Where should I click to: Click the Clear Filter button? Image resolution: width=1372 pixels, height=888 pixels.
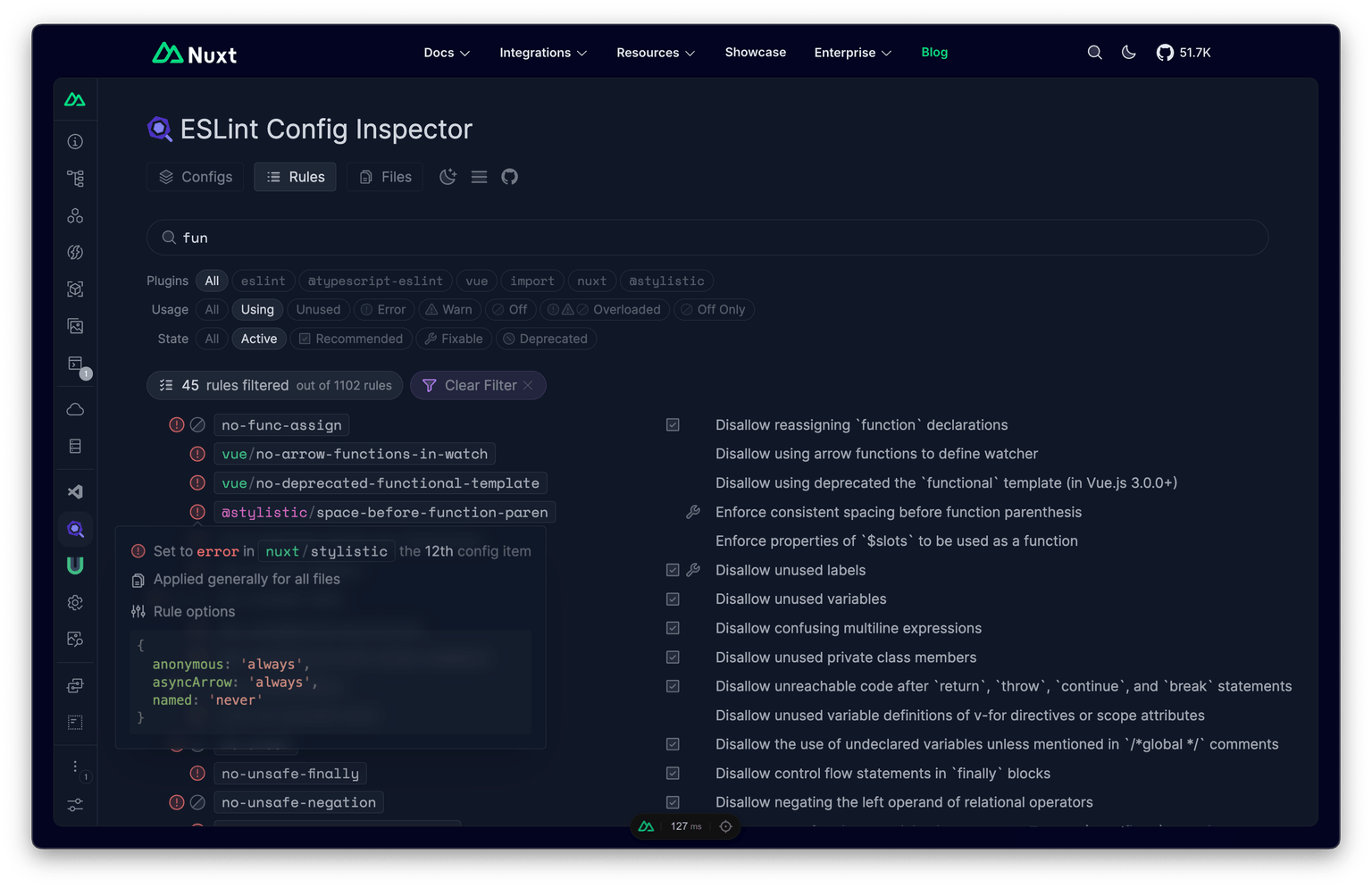[x=478, y=385]
